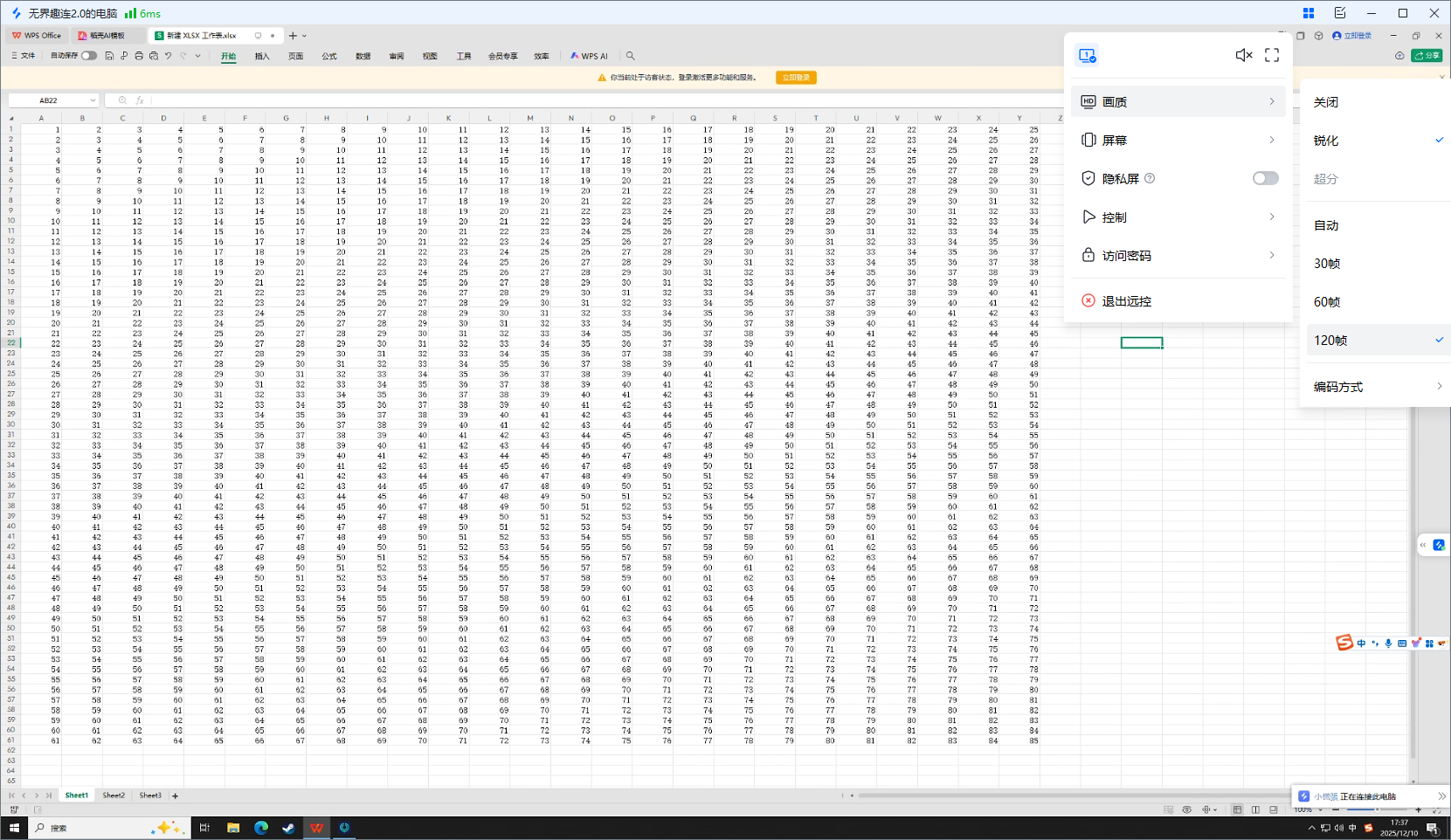
Task: Click the help icon next to 隐私屏
Action: click(x=1150, y=178)
